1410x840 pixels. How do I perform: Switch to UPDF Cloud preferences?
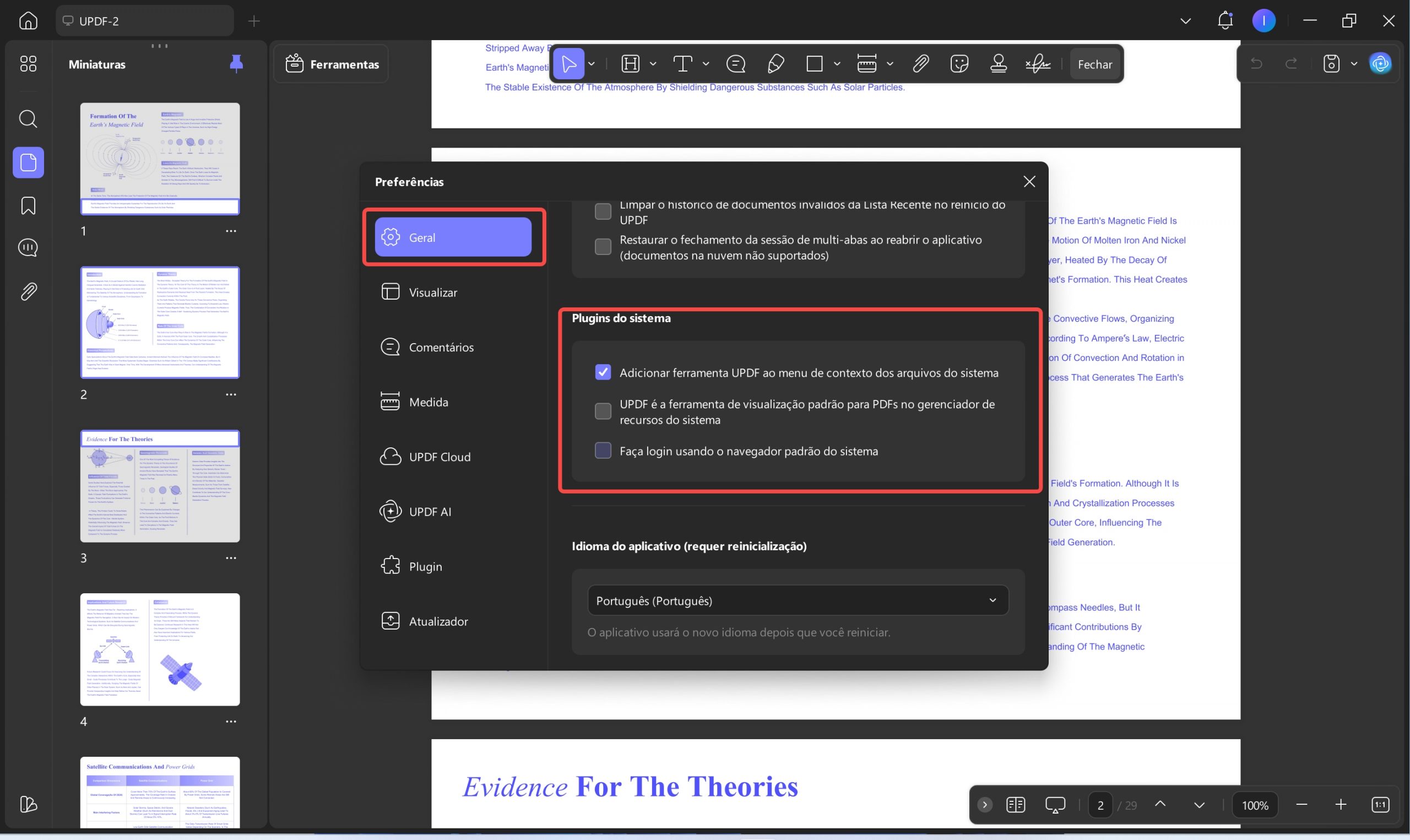pyautogui.click(x=453, y=457)
